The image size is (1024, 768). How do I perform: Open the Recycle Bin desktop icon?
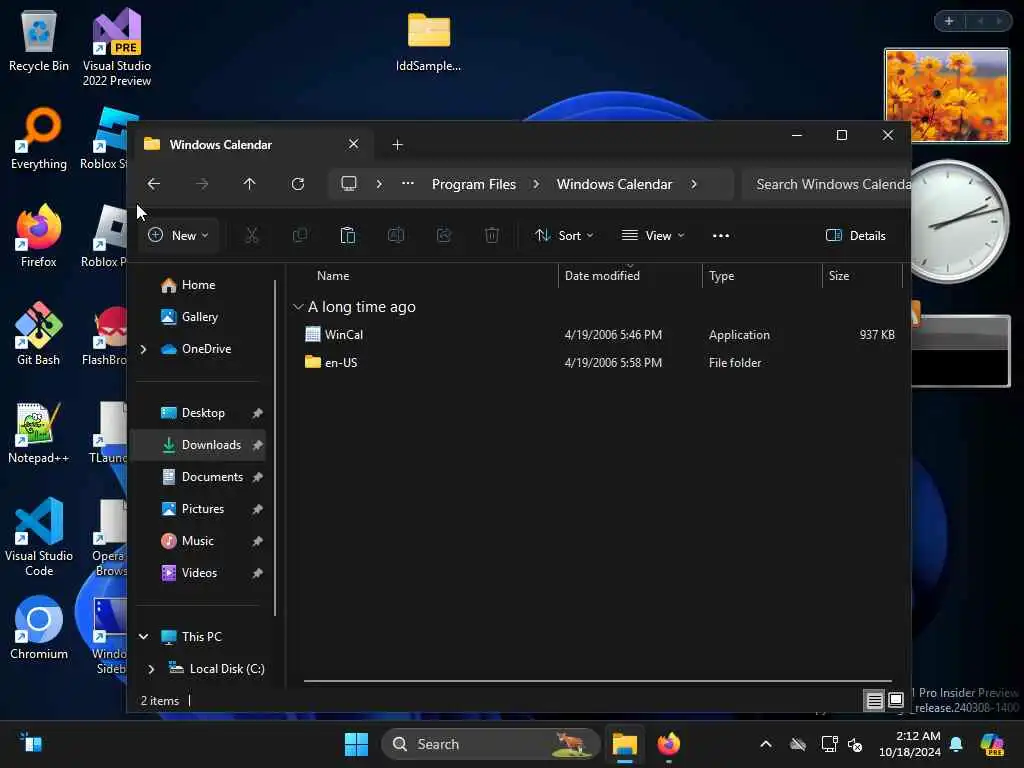(x=39, y=41)
